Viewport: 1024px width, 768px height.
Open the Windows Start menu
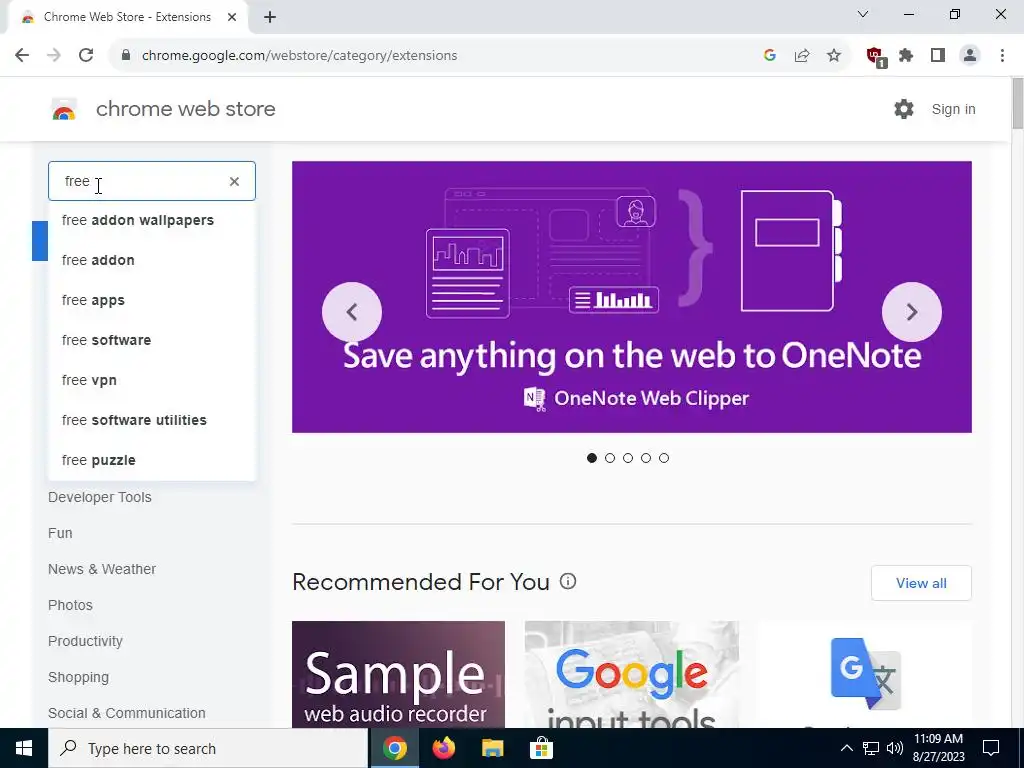[x=24, y=748]
